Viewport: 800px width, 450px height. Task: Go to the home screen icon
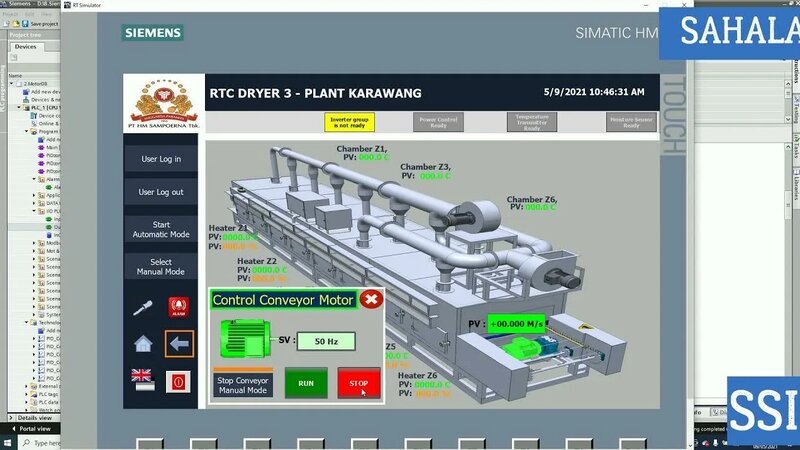tap(143, 343)
